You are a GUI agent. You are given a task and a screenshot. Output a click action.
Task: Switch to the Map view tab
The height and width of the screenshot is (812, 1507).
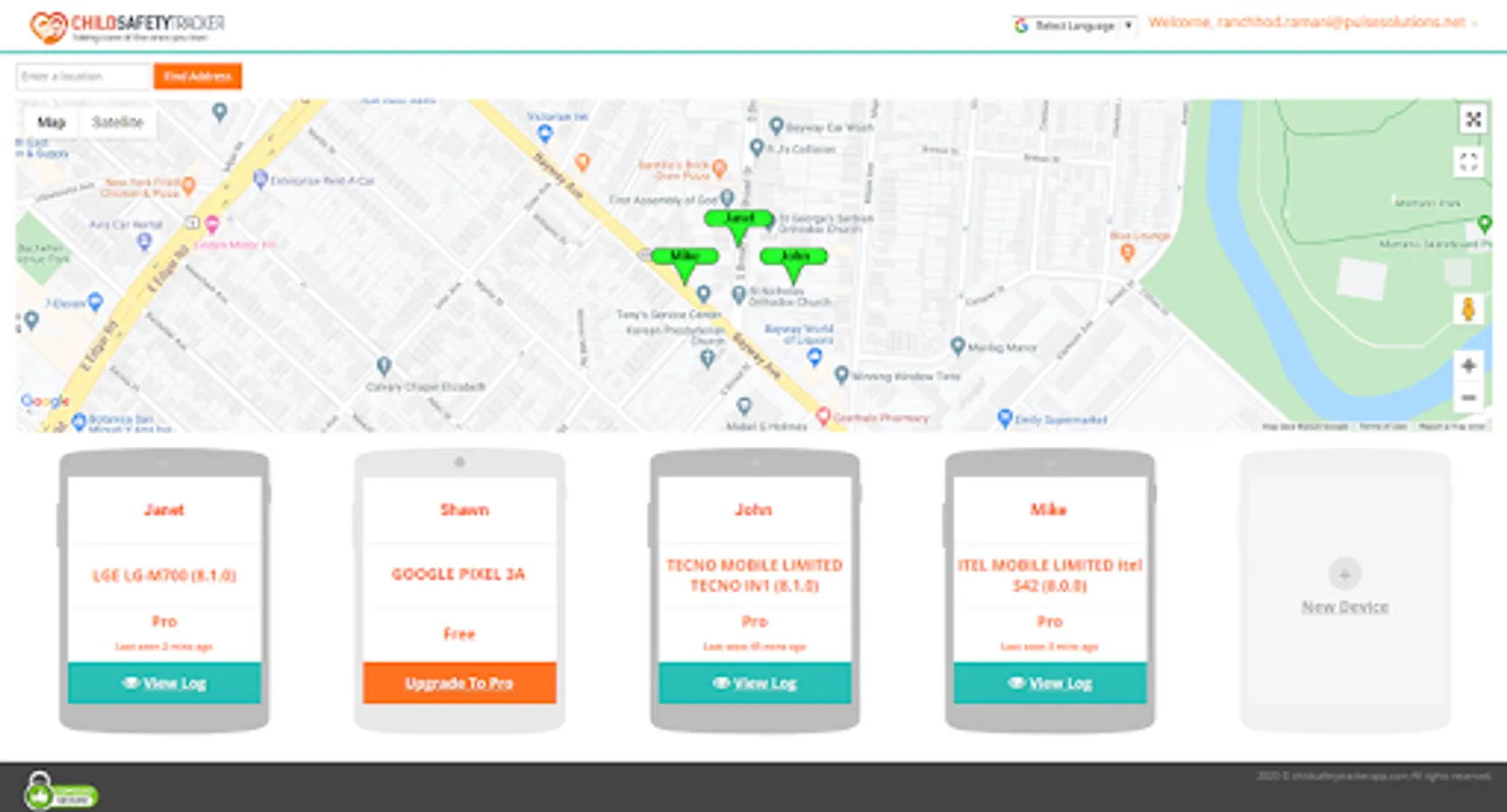51,122
